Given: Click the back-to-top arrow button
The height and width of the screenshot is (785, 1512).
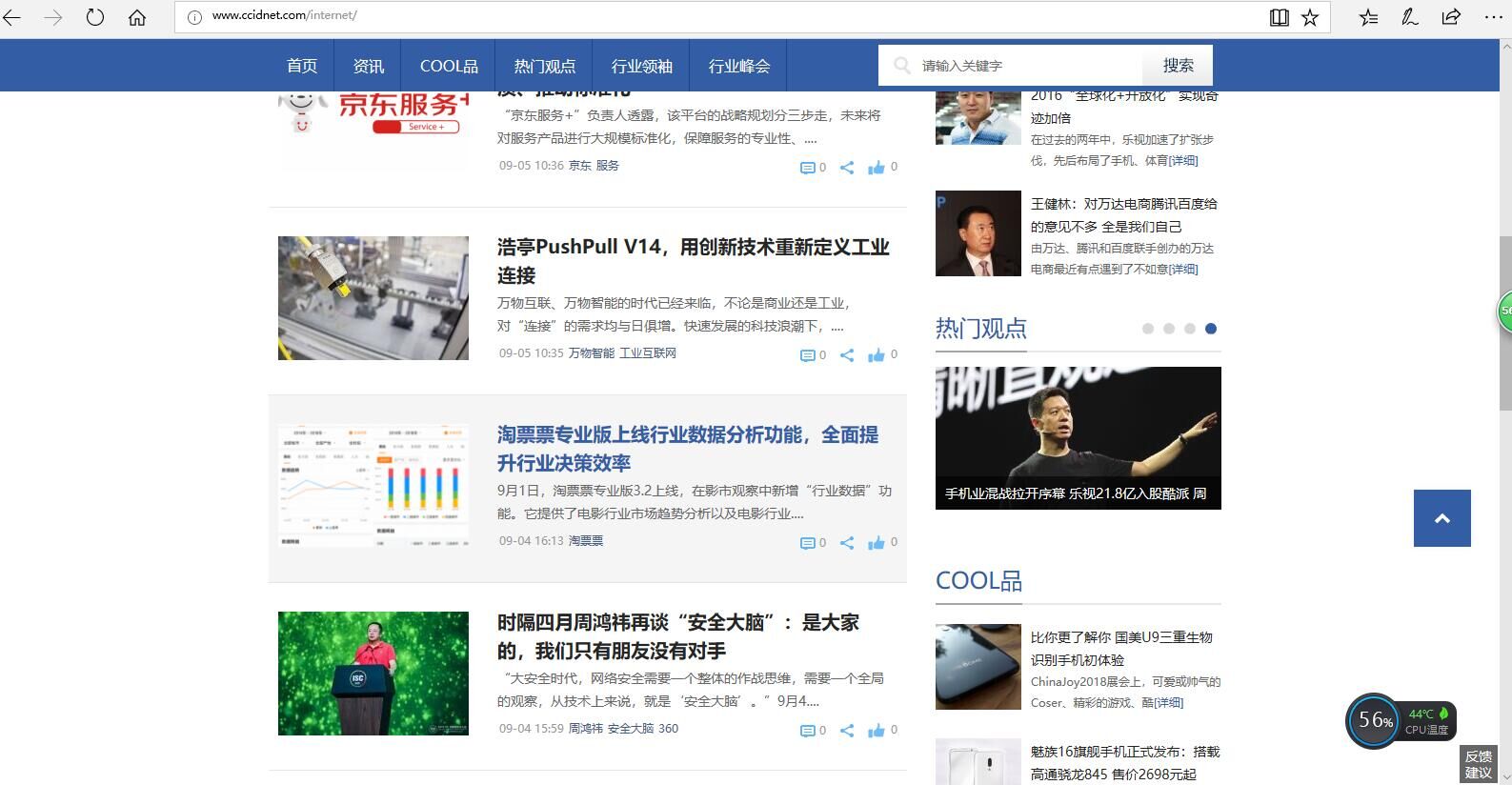Looking at the screenshot, I should pos(1441,518).
